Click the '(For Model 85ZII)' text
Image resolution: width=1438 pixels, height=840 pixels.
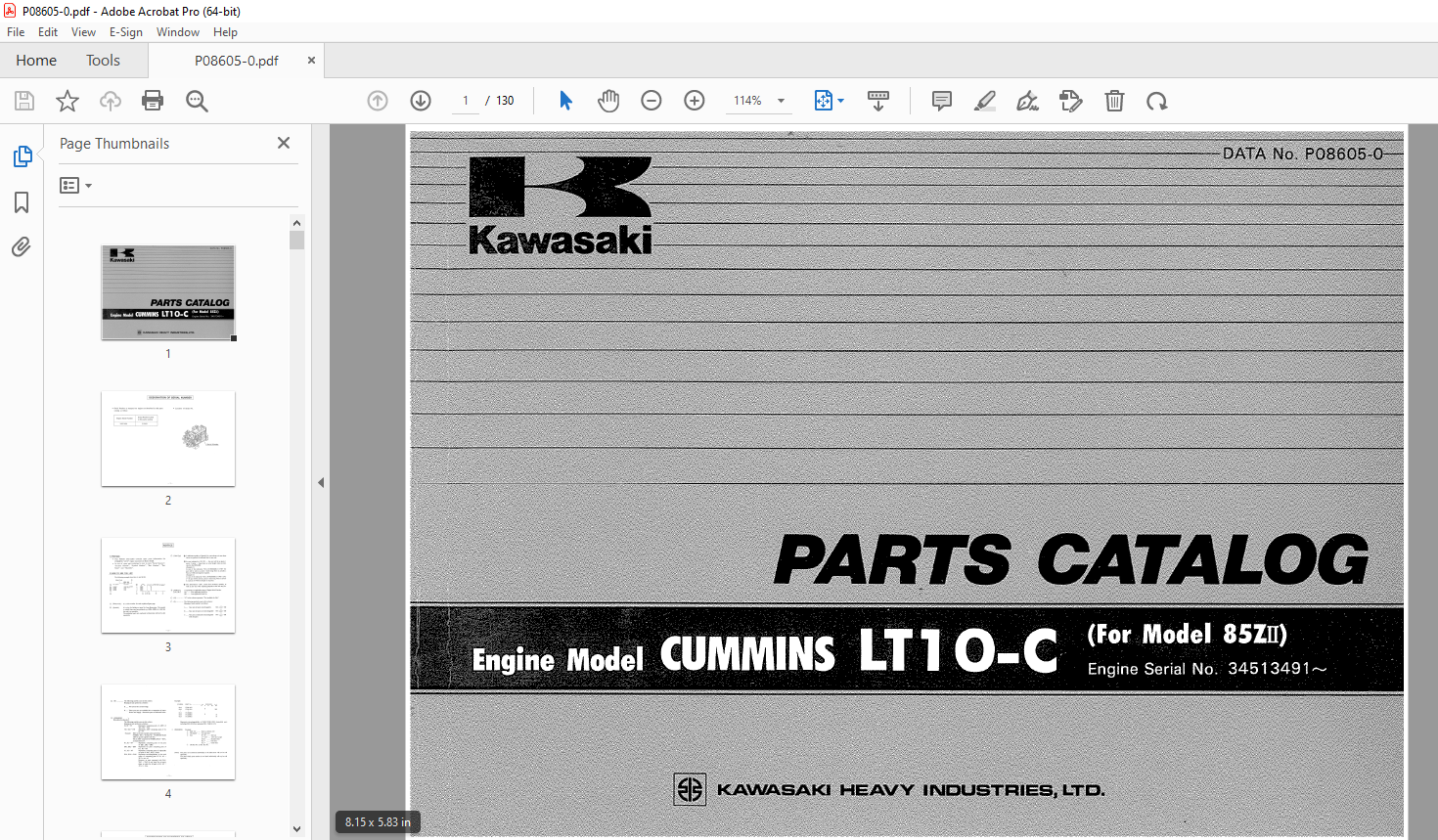1187,634
